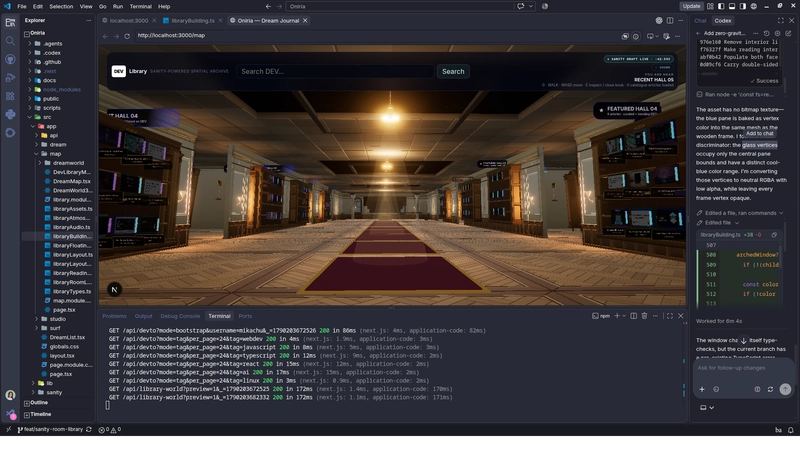Viewport: 800px width, 451px height.
Task: Click the Search button in library header
Action: [x=453, y=71]
